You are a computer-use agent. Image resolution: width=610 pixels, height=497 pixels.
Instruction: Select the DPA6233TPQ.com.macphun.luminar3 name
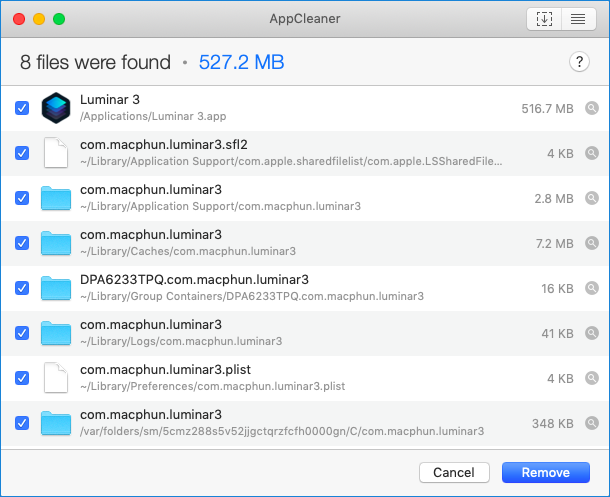click(x=195, y=280)
